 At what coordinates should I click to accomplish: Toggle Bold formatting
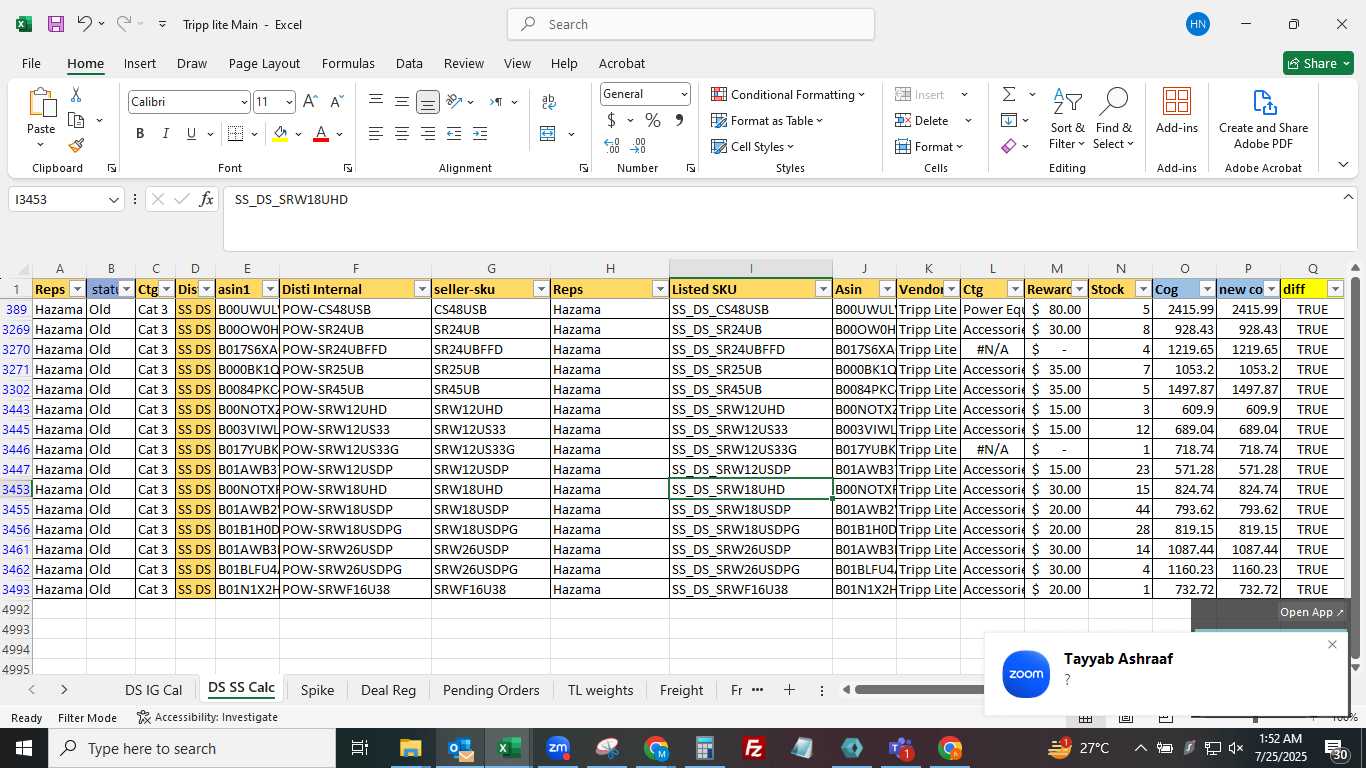(140, 134)
